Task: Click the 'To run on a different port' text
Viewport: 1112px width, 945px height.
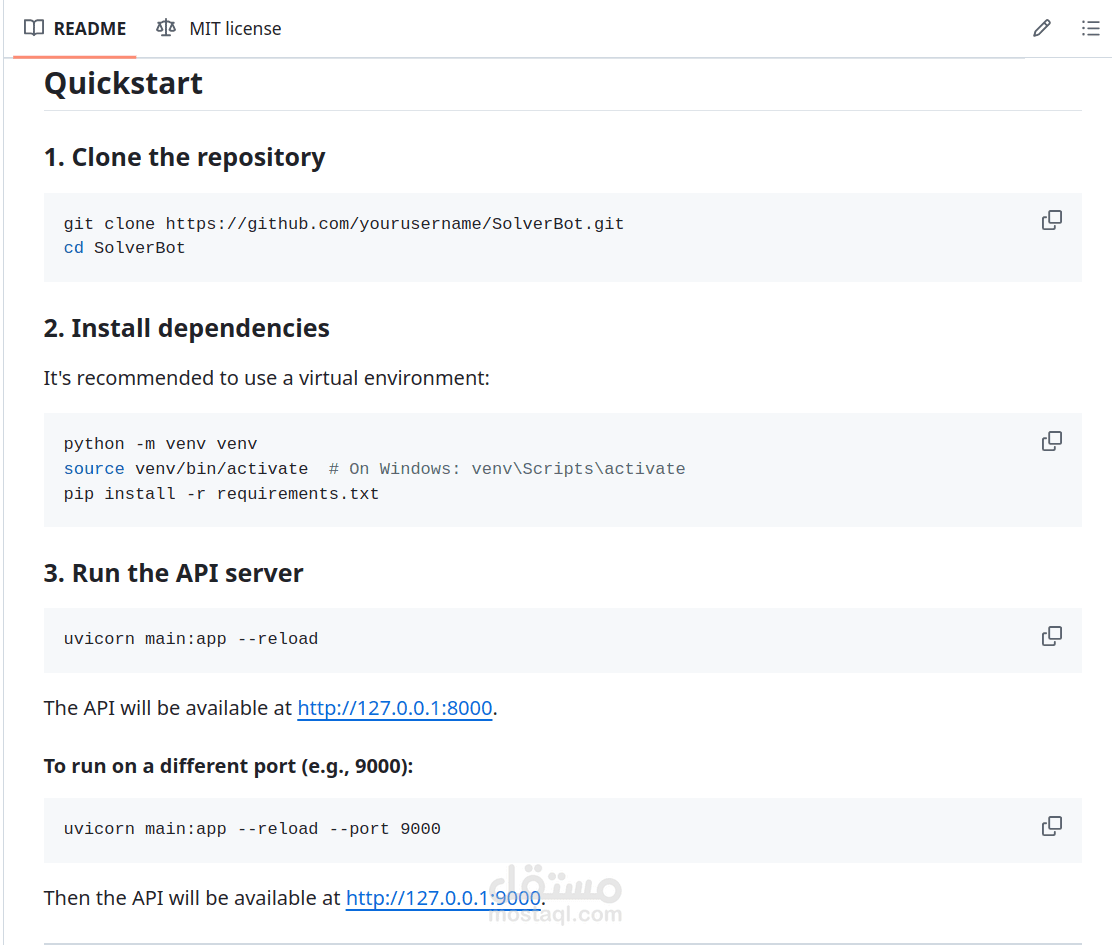Action: (228, 766)
